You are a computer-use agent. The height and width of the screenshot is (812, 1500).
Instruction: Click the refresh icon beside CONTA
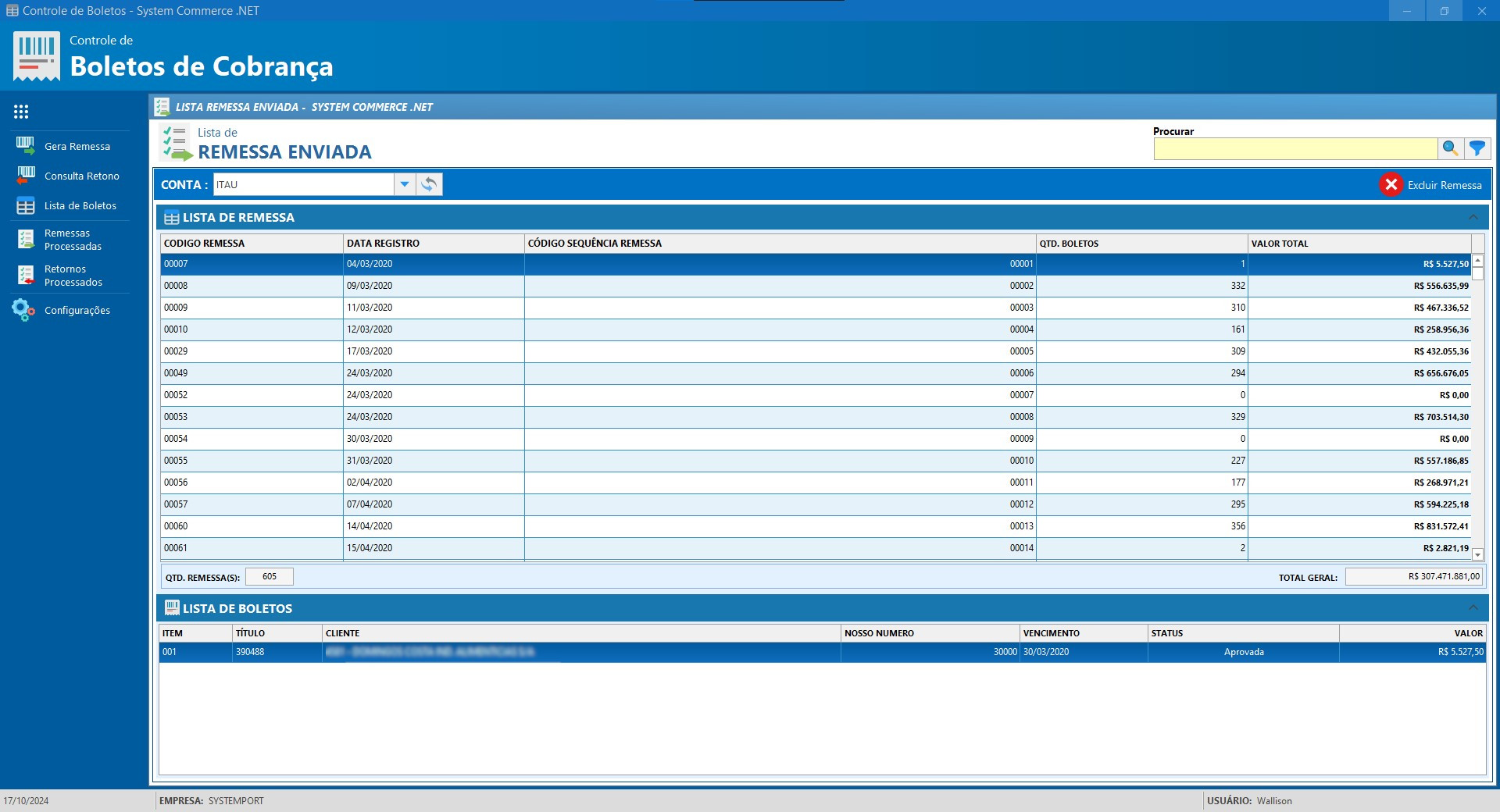(x=429, y=185)
